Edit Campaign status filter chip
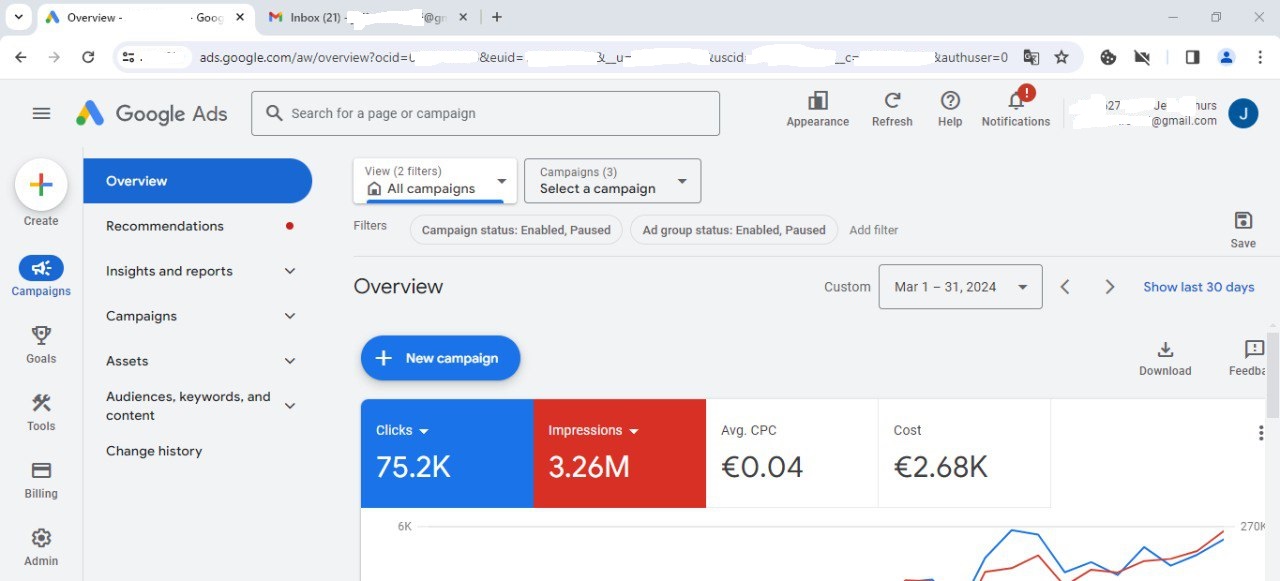The image size is (1280, 581). pos(516,230)
